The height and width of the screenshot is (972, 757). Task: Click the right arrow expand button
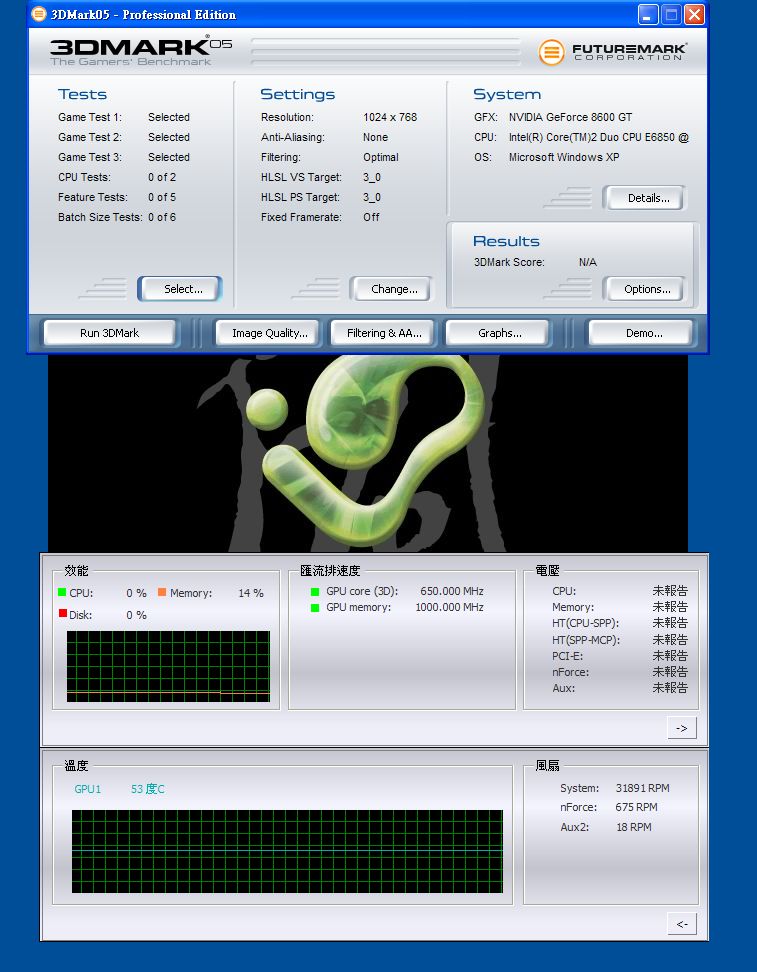(x=681, y=728)
